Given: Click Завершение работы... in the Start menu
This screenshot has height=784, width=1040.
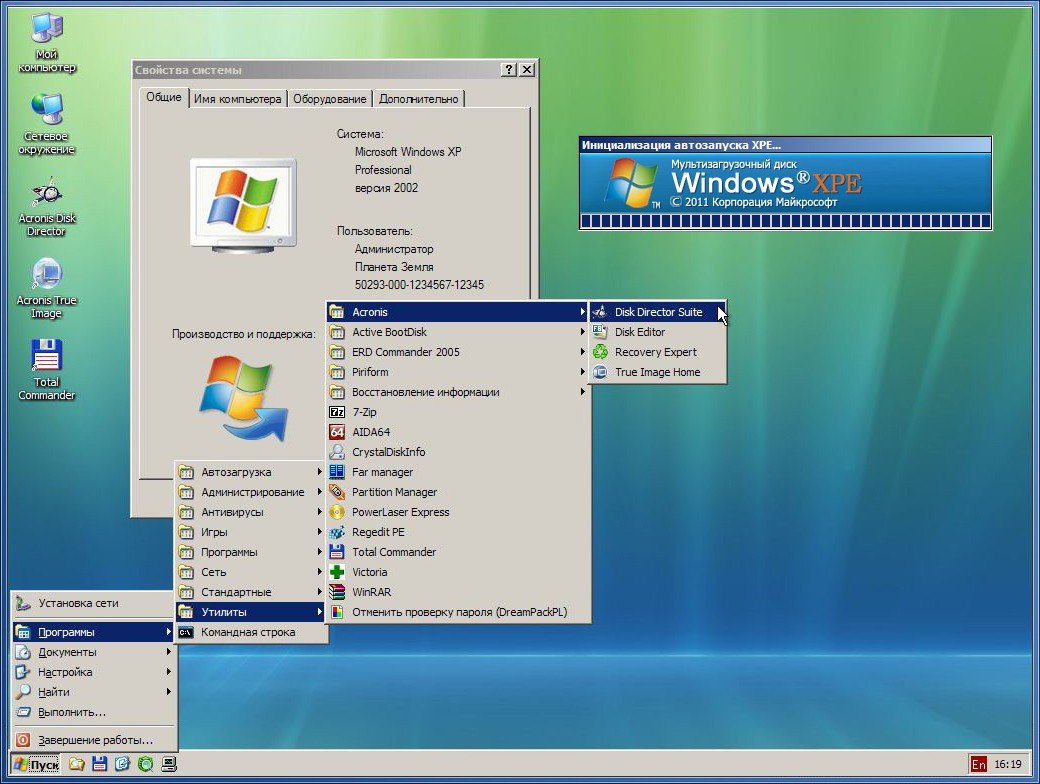Looking at the screenshot, I should pyautogui.click(x=94, y=740).
